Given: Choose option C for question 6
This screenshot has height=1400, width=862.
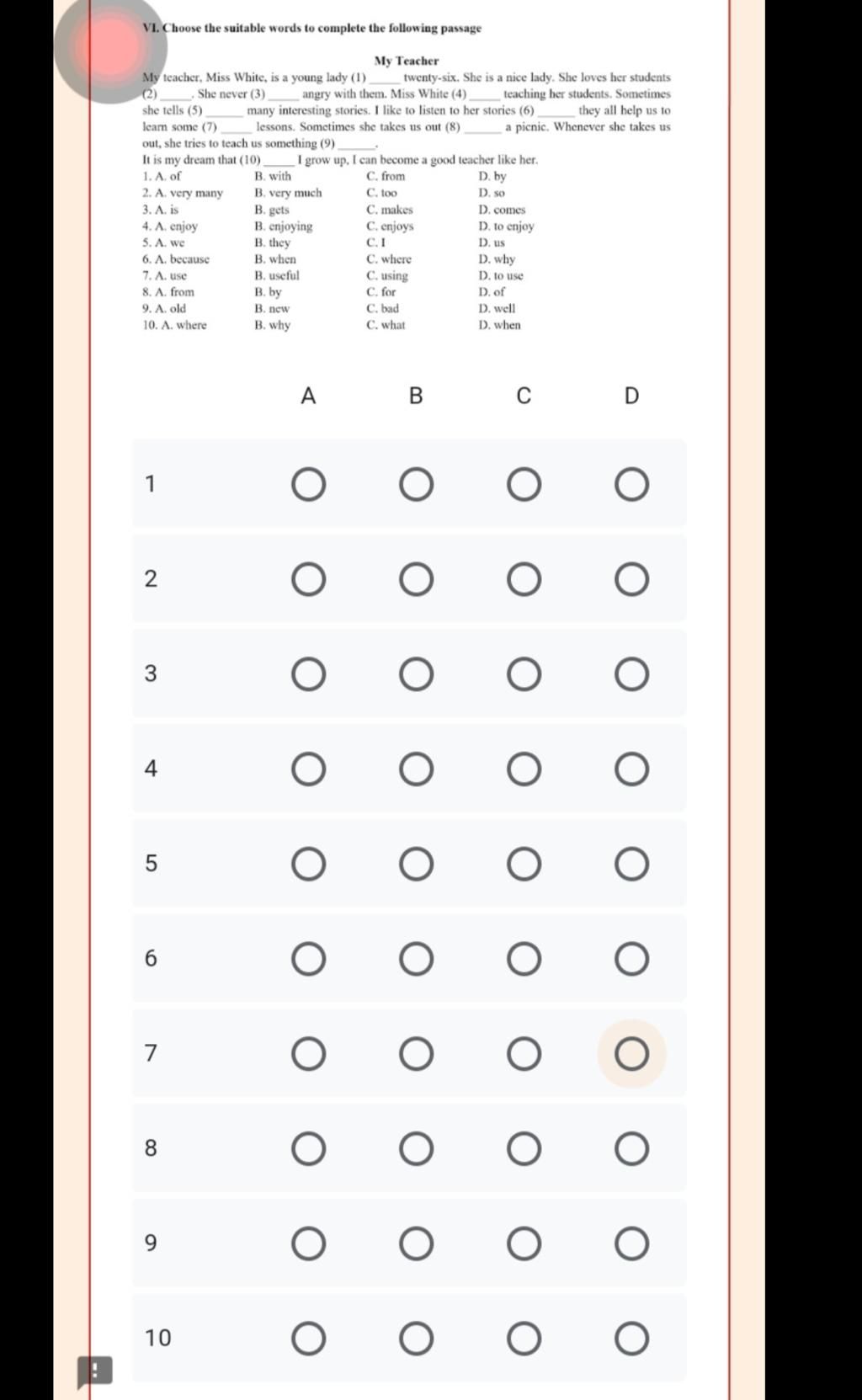Looking at the screenshot, I should [524, 959].
